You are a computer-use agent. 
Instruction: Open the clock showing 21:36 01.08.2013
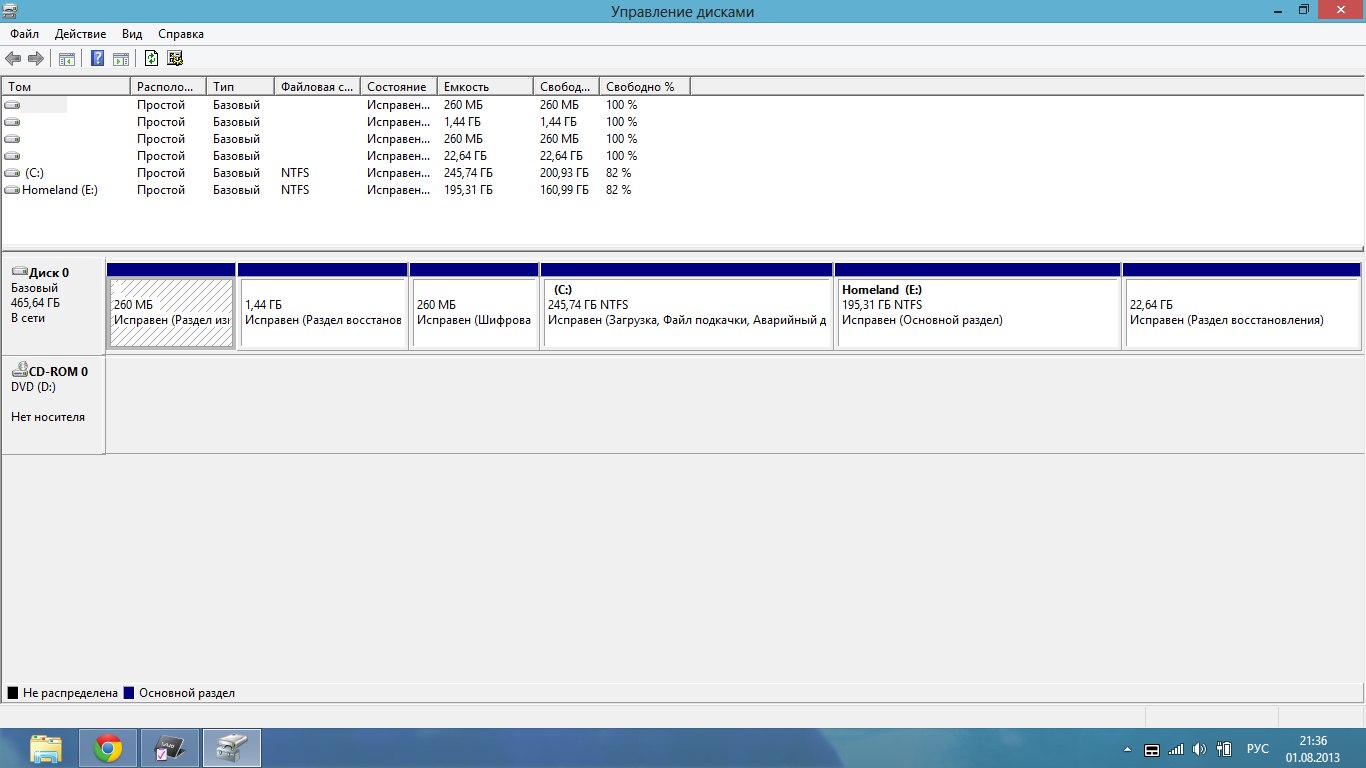tap(1313, 749)
